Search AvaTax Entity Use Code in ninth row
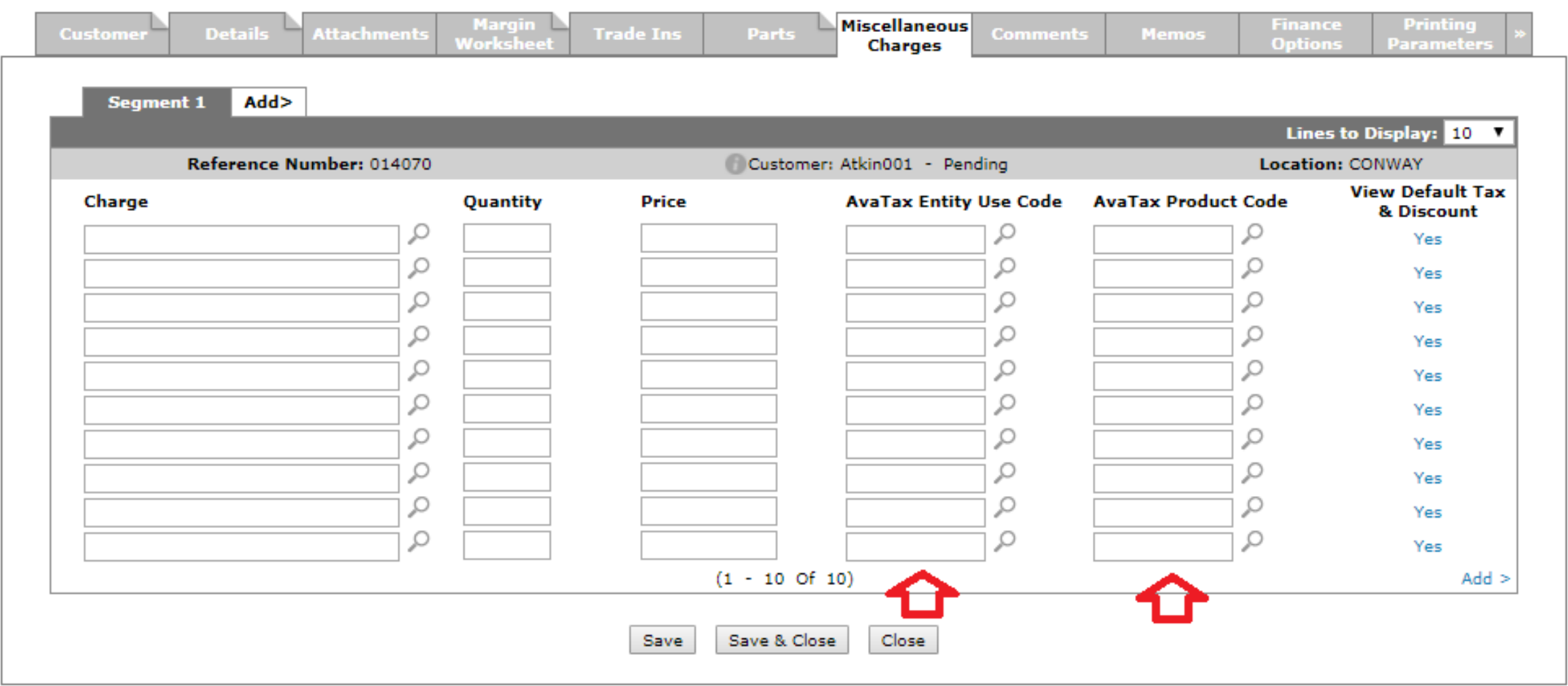 [1005, 508]
